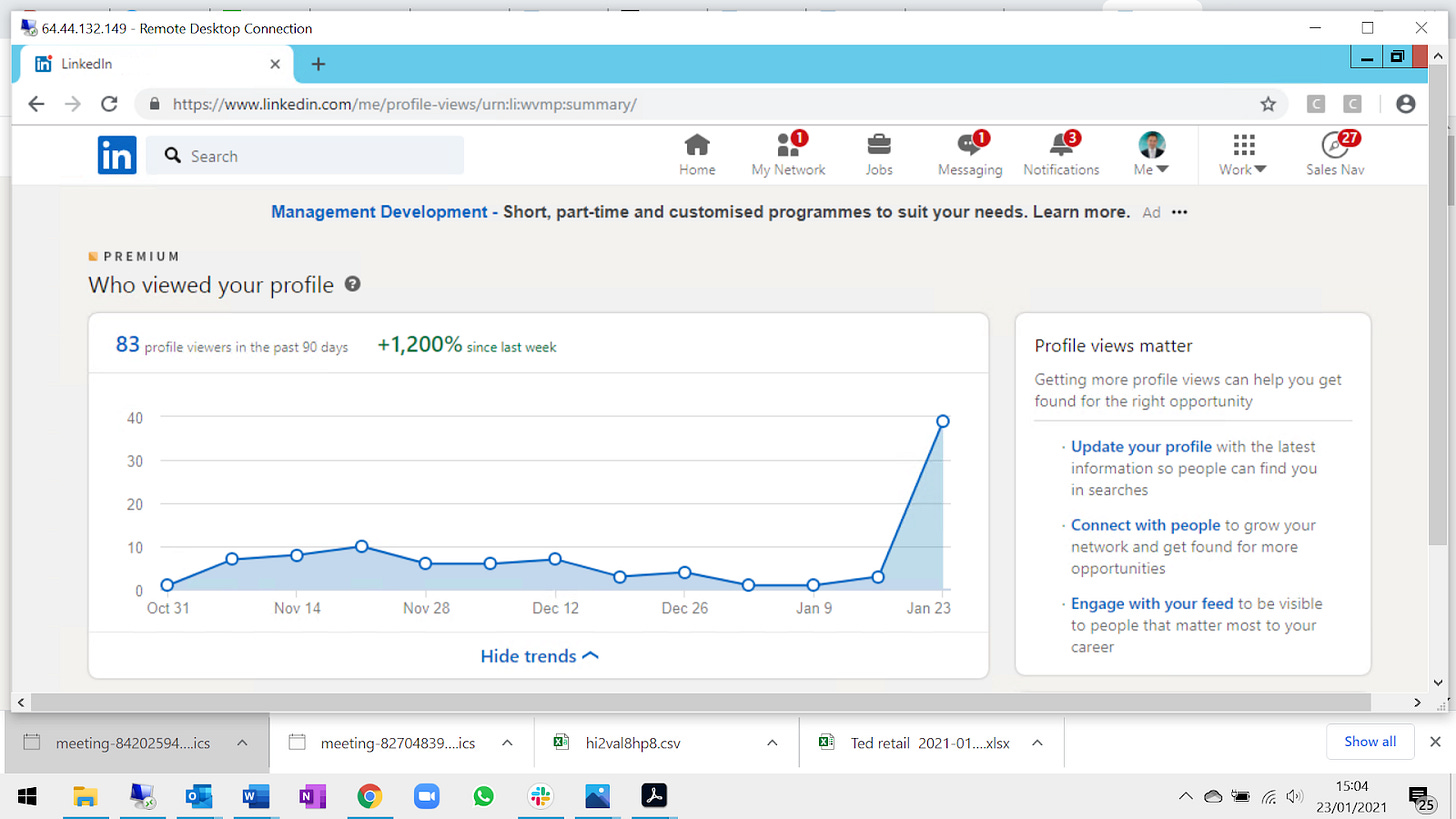The image size is (1456, 819).
Task: Open options for hi2val8hp8.csv download
Action: [772, 742]
